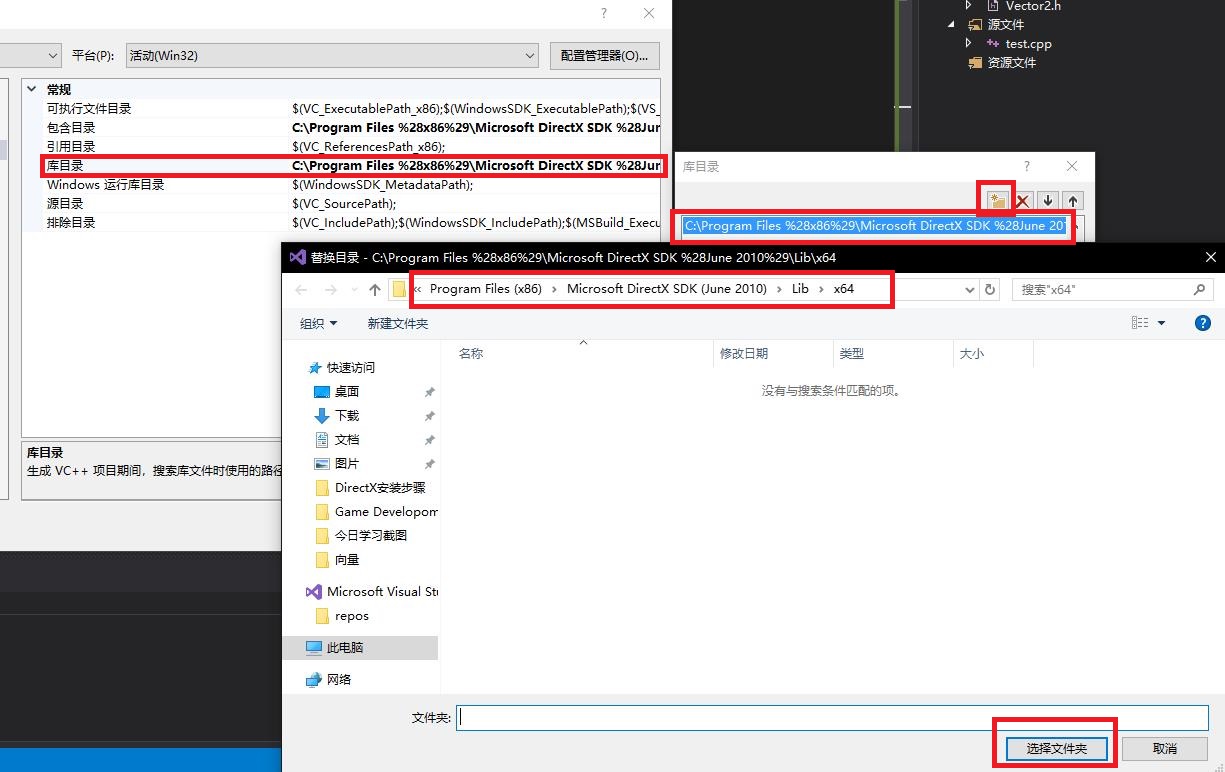Open 配置管理器 button
Screen dimensions: 1225x772
pyautogui.click(x=604, y=55)
